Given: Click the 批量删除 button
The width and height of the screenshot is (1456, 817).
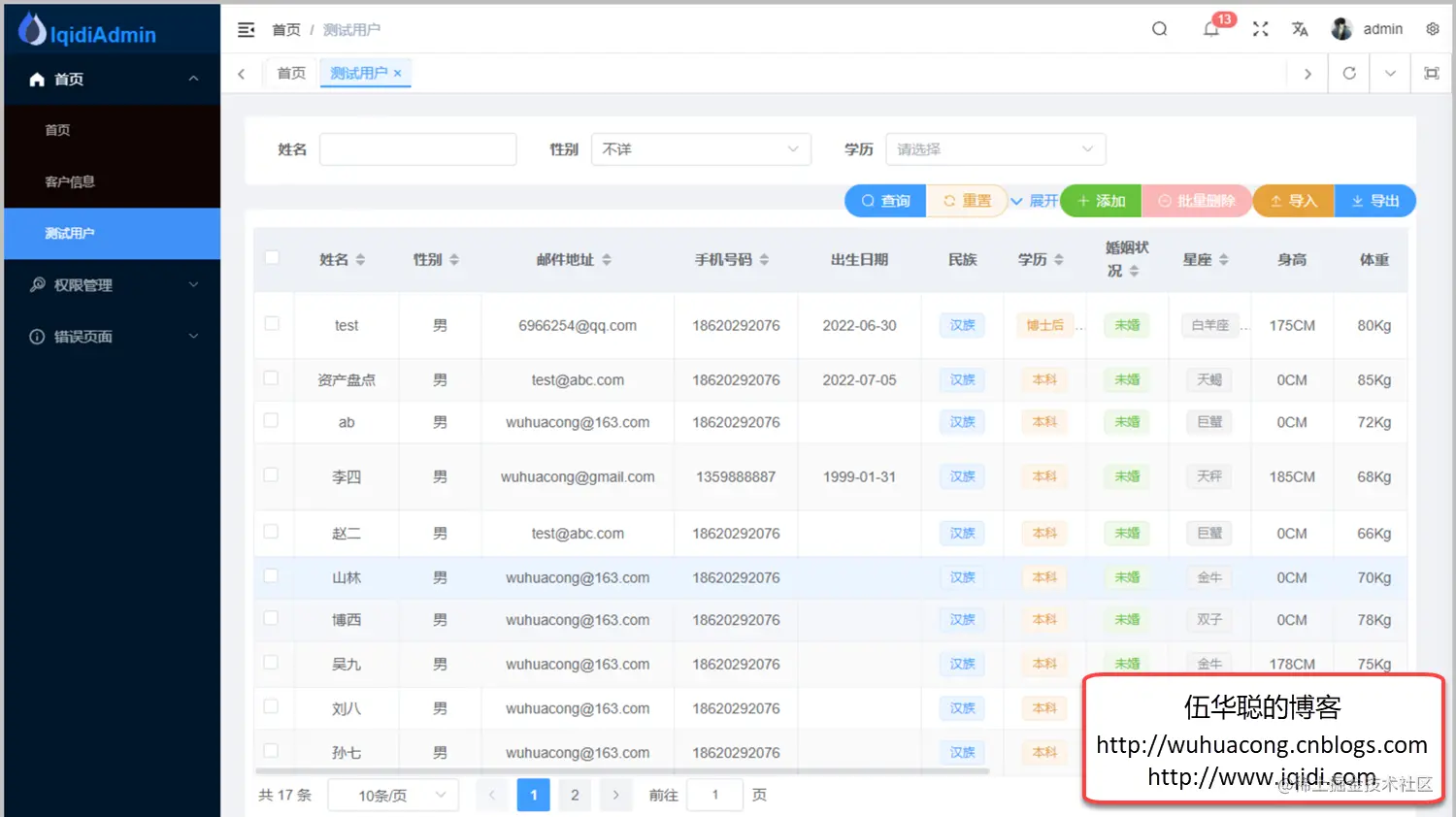Looking at the screenshot, I should pyautogui.click(x=1196, y=201).
